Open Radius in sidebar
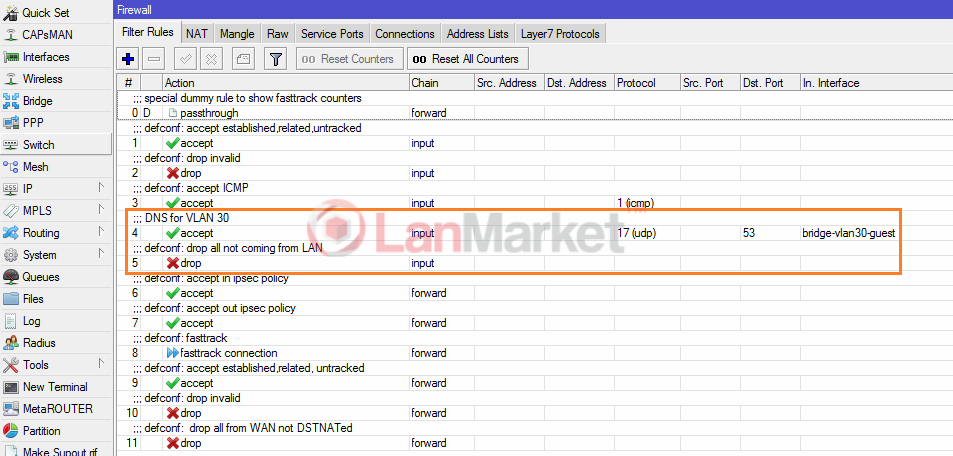 tap(56, 343)
